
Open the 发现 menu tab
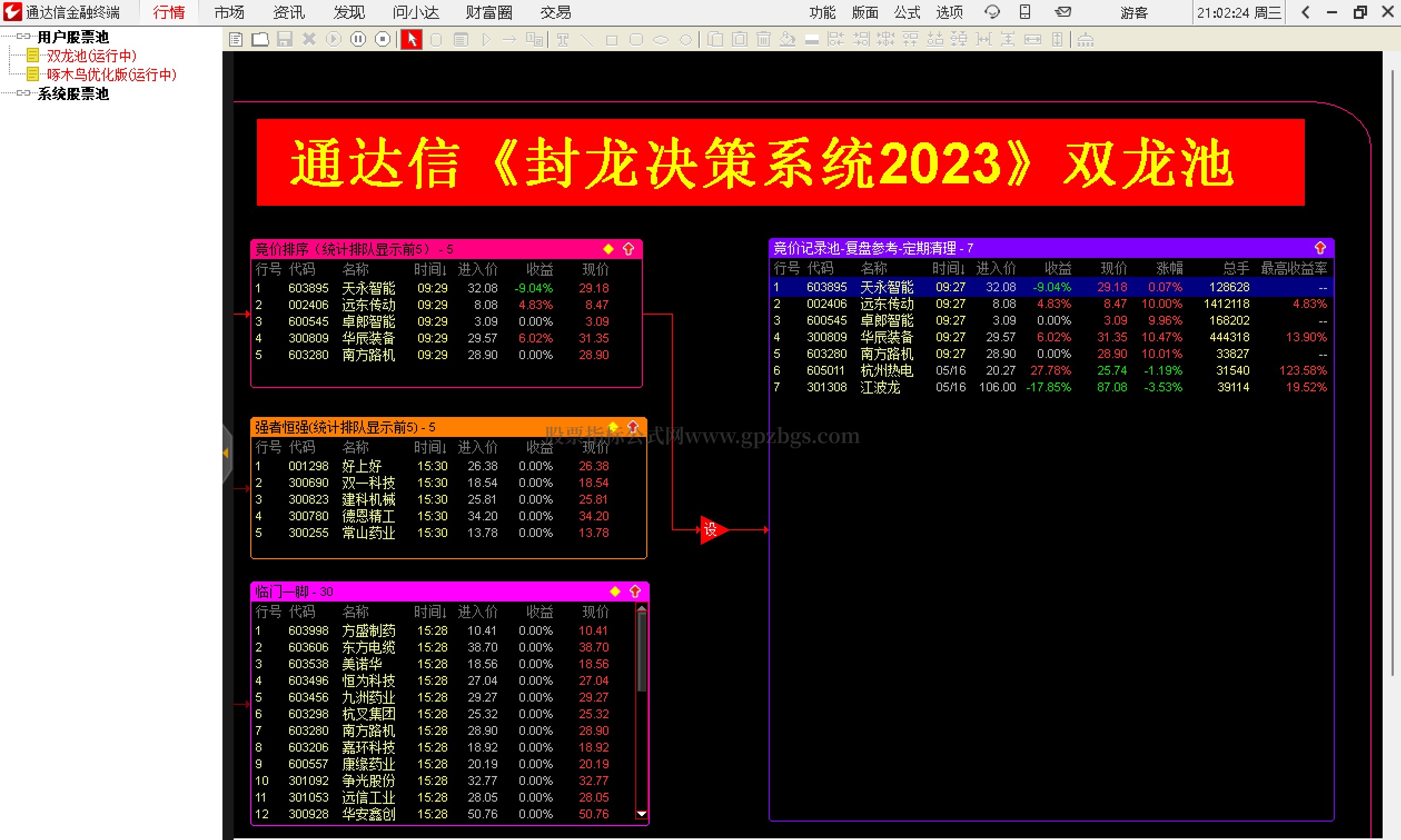pos(349,12)
